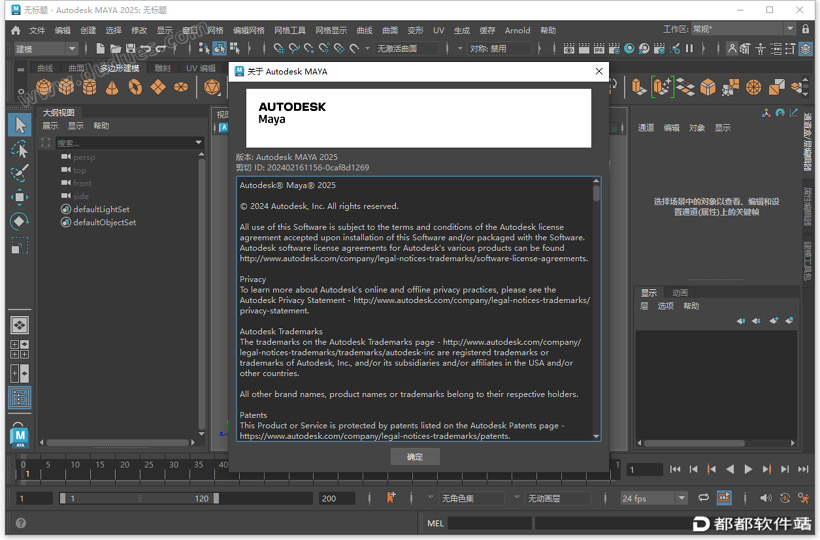Toggle audio mute speaker icon
The height and width of the screenshot is (540, 820).
point(765,498)
